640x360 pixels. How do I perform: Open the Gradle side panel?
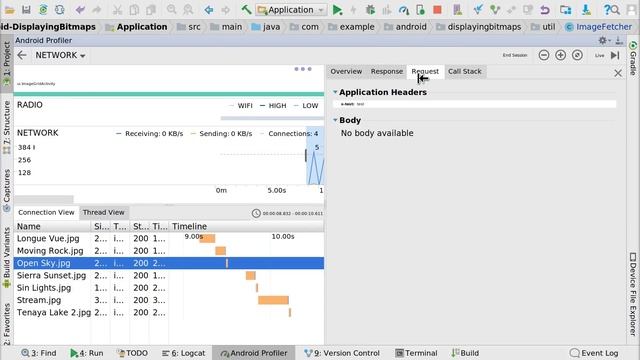pyautogui.click(x=633, y=58)
